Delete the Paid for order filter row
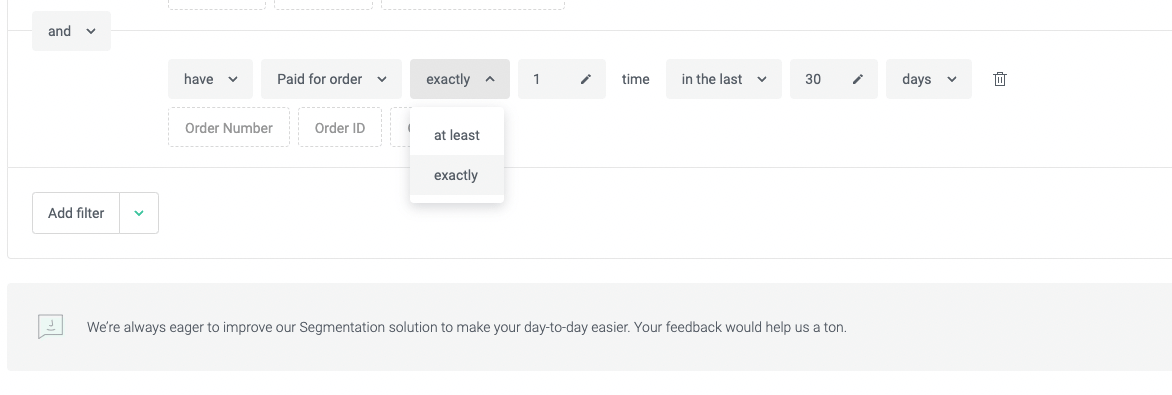The width and height of the screenshot is (1172, 395). pos(999,79)
